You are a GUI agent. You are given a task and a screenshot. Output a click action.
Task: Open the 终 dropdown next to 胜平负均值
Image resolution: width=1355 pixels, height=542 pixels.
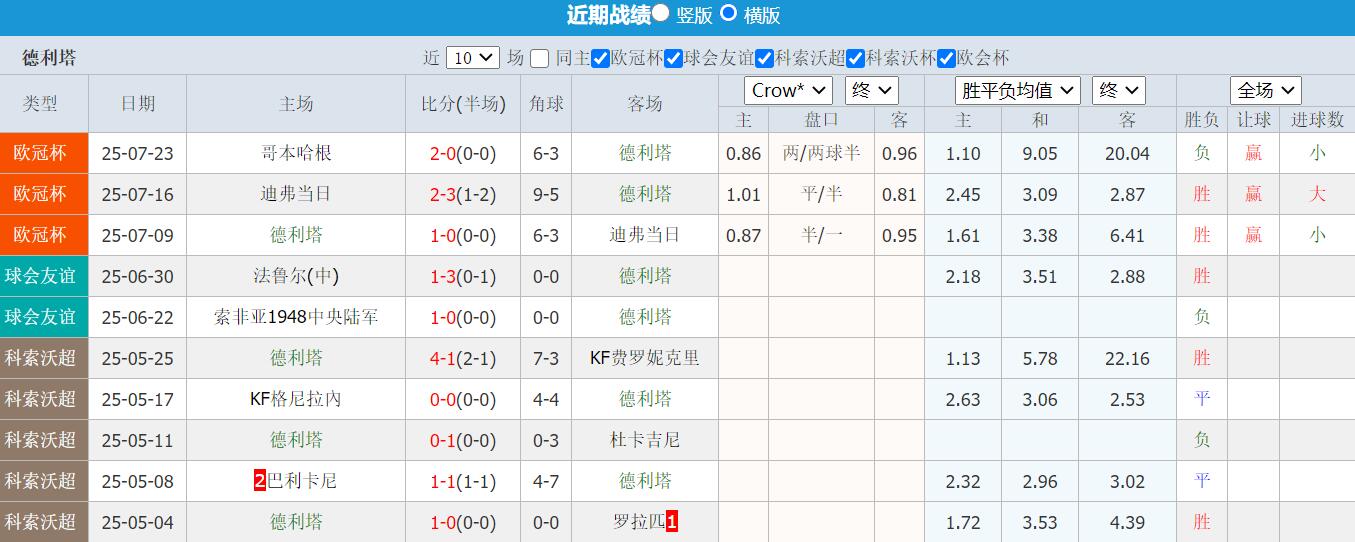point(1118,91)
